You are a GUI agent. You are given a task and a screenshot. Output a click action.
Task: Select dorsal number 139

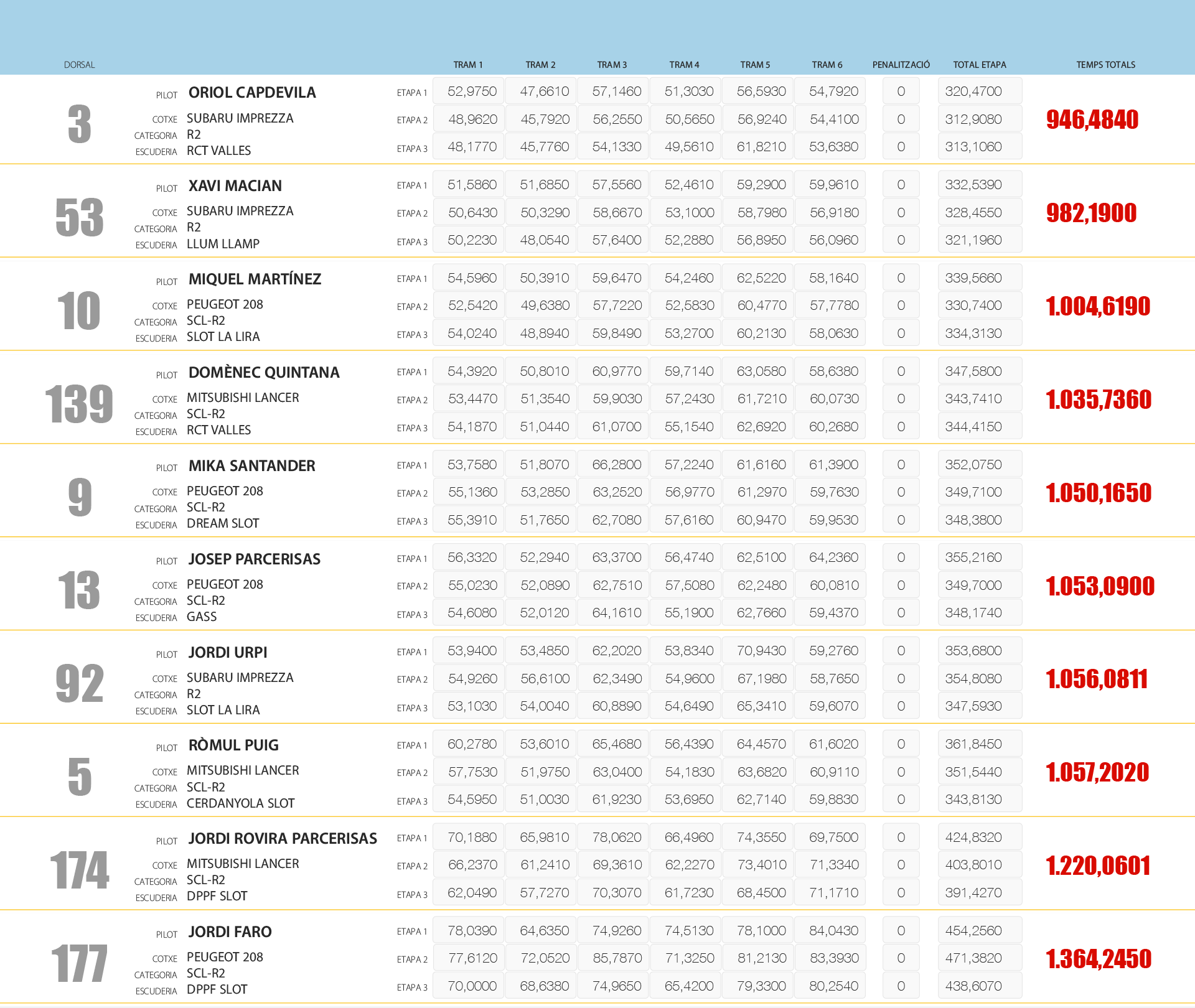79,404
